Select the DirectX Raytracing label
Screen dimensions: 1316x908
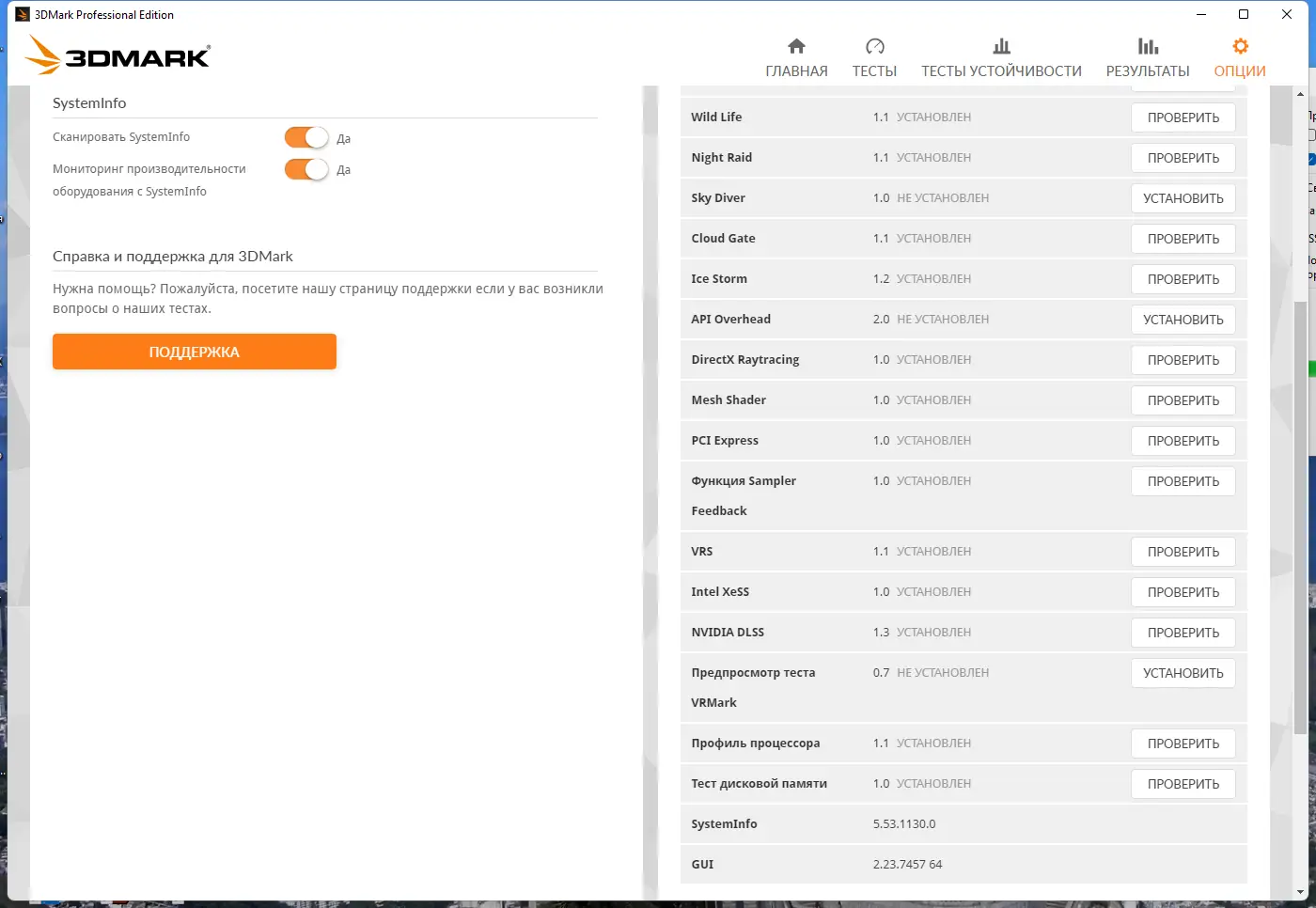point(745,359)
